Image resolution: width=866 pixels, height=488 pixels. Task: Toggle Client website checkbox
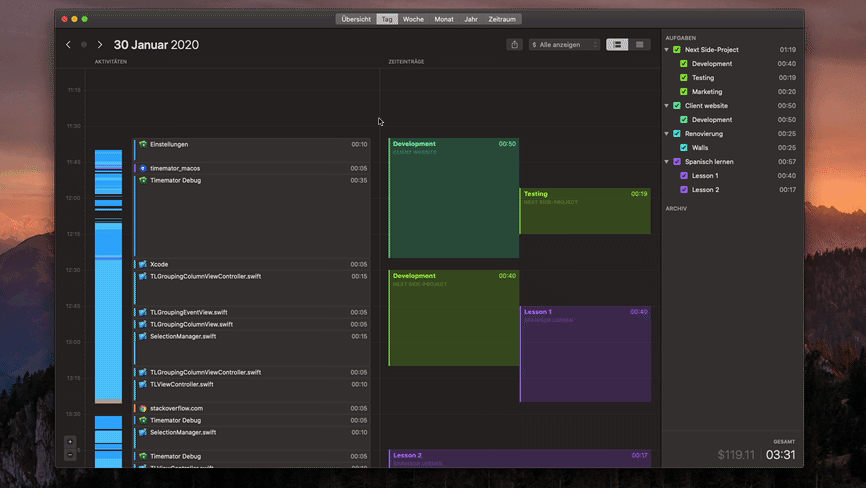point(677,105)
